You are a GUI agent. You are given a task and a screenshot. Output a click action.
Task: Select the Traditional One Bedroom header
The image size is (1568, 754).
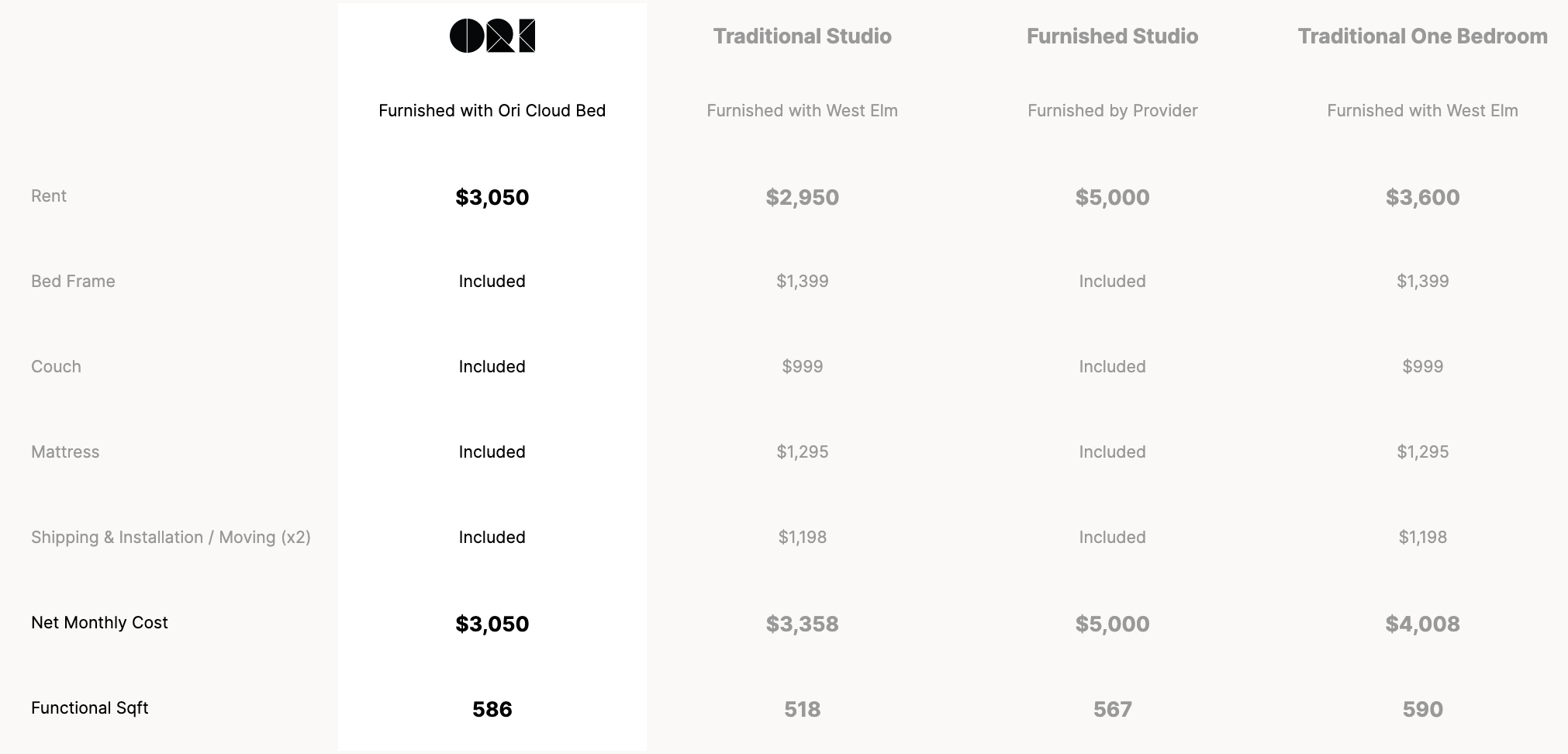coord(1422,36)
